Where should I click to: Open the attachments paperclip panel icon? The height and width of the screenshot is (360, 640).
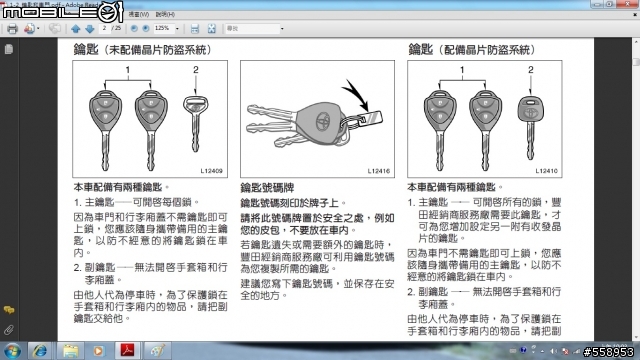[x=9, y=330]
